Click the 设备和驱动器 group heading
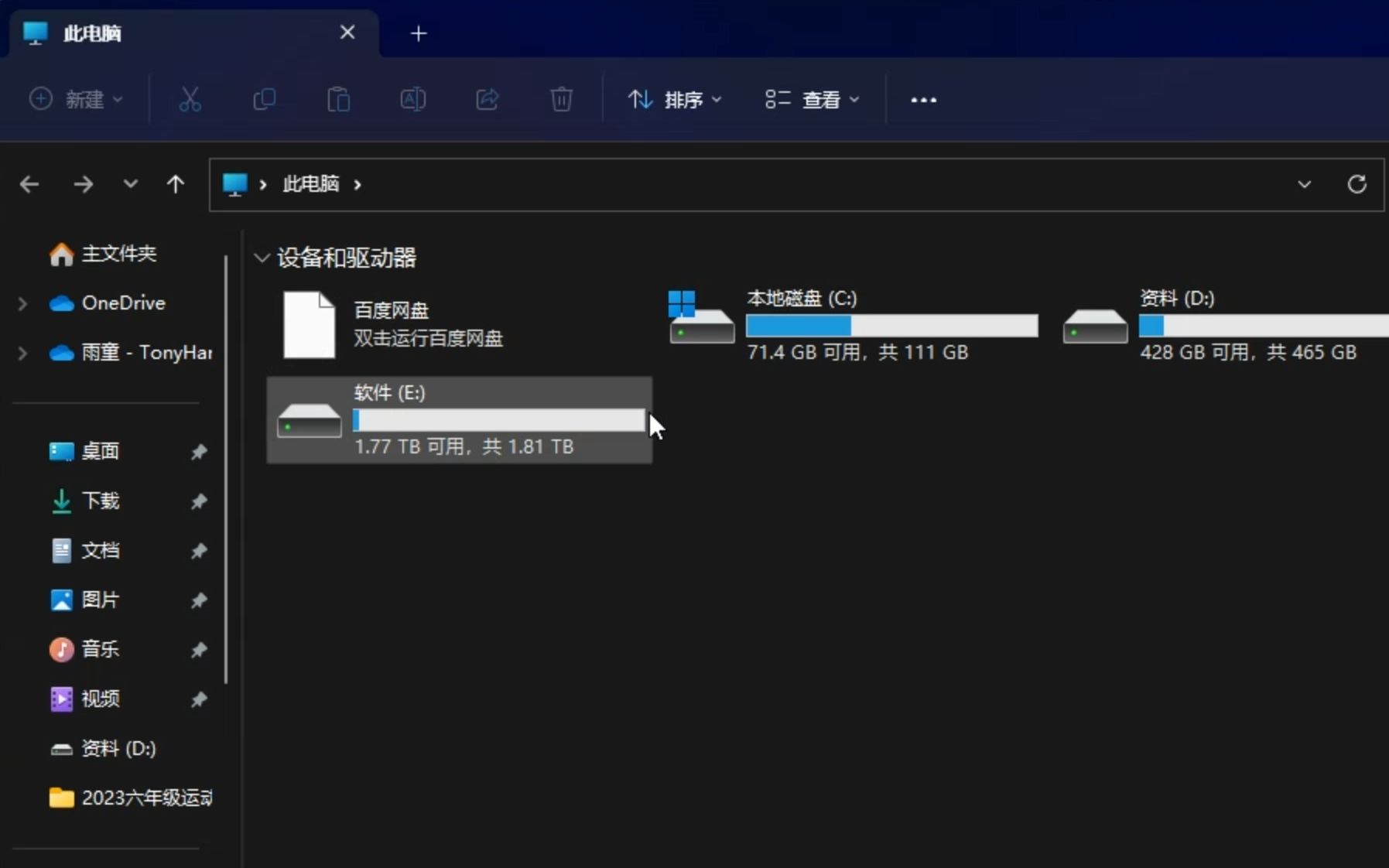 coord(347,258)
